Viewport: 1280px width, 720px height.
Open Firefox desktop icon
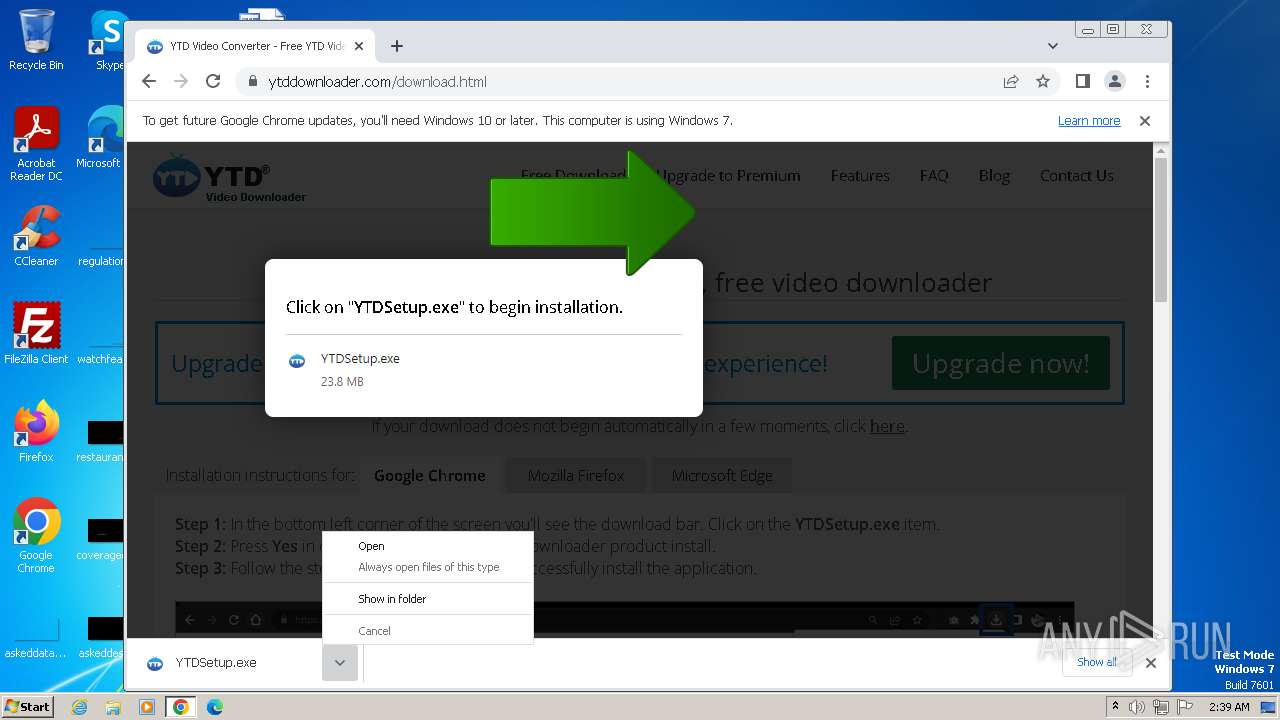tap(36, 431)
